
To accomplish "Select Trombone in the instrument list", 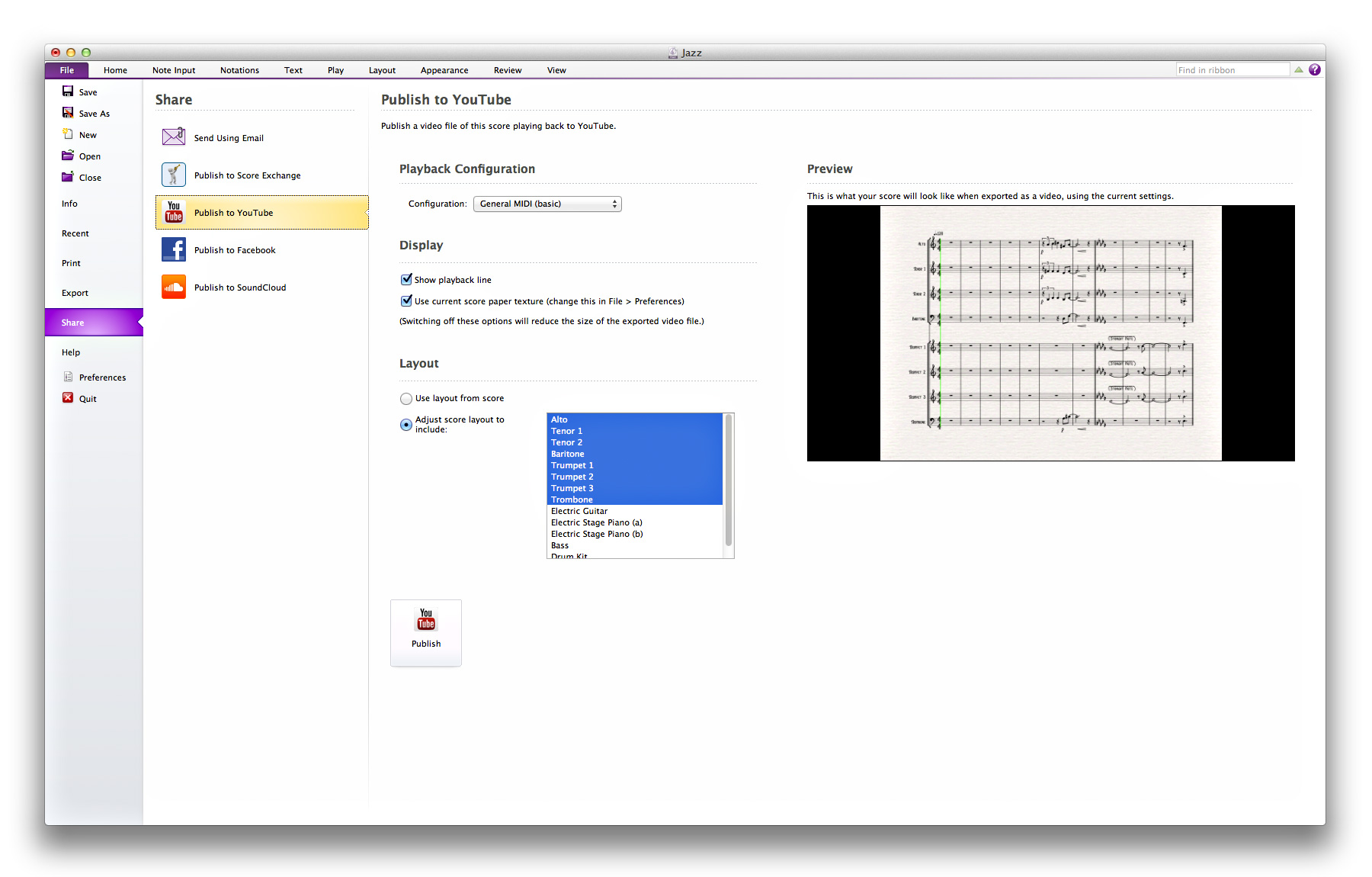I will 635,500.
